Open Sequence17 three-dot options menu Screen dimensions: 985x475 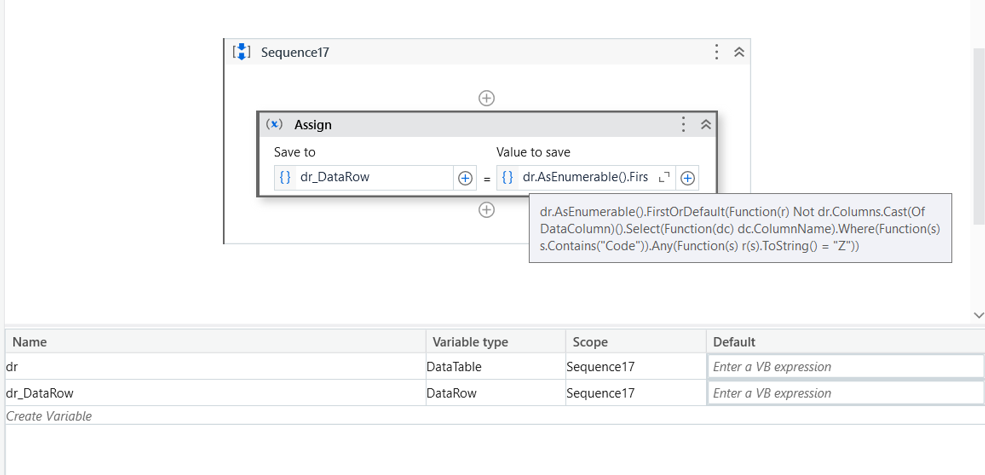[x=717, y=52]
